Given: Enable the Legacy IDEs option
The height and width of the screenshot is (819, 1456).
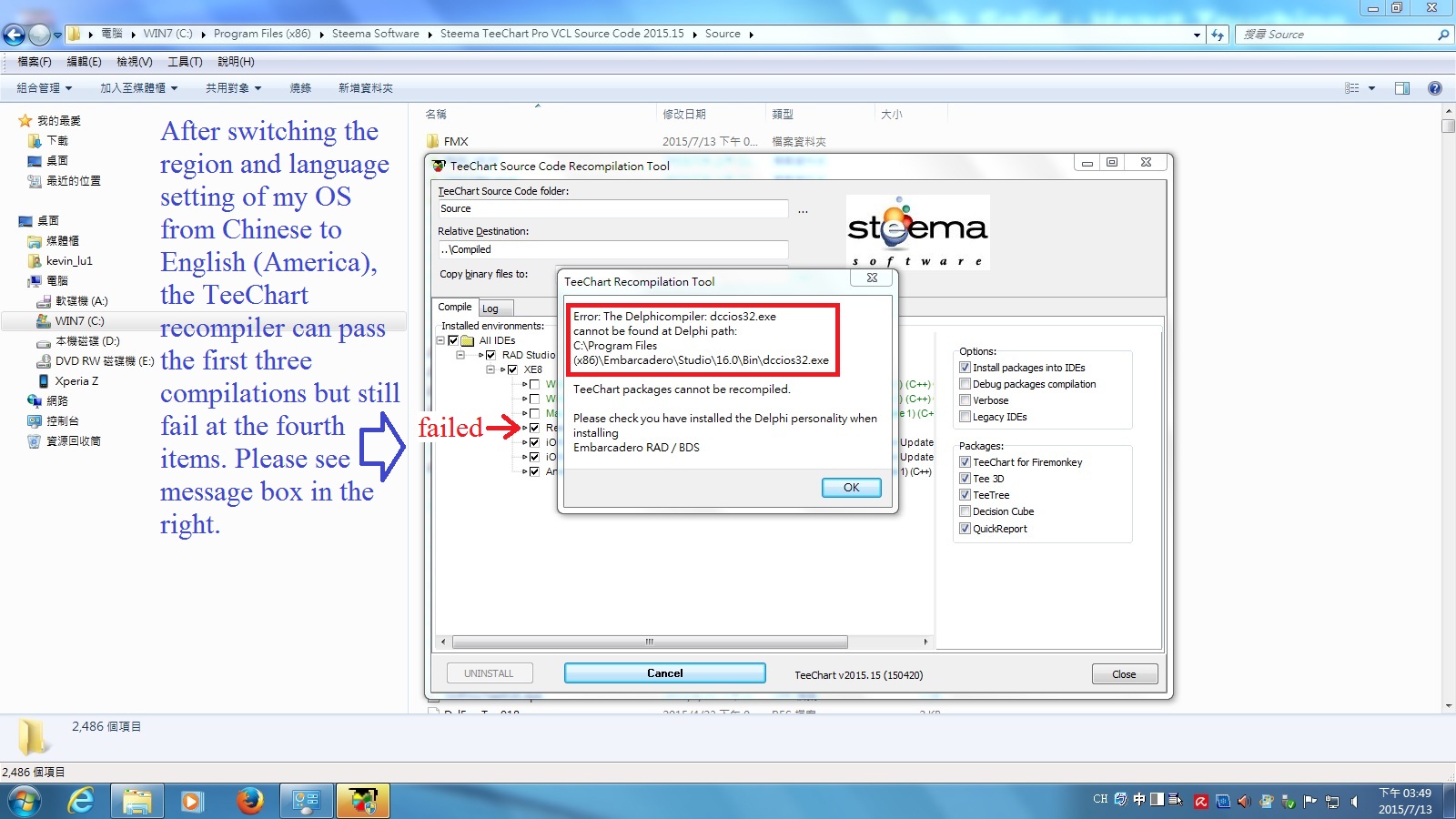Looking at the screenshot, I should point(965,417).
